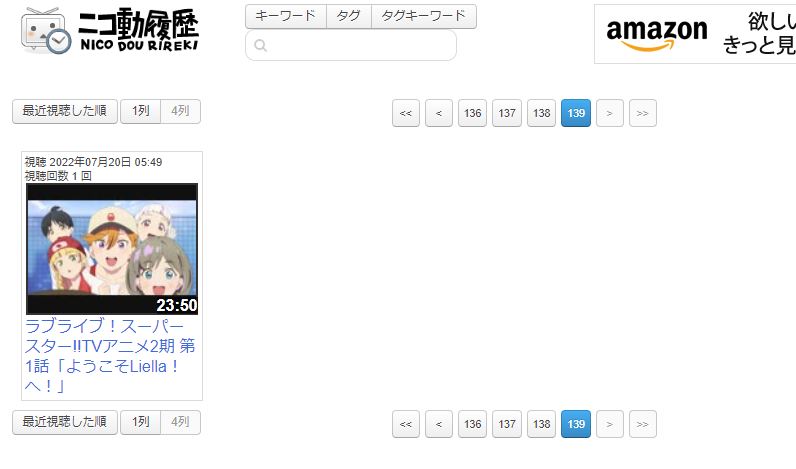Select the キーワード search tab
The width and height of the screenshot is (796, 469).
[286, 16]
